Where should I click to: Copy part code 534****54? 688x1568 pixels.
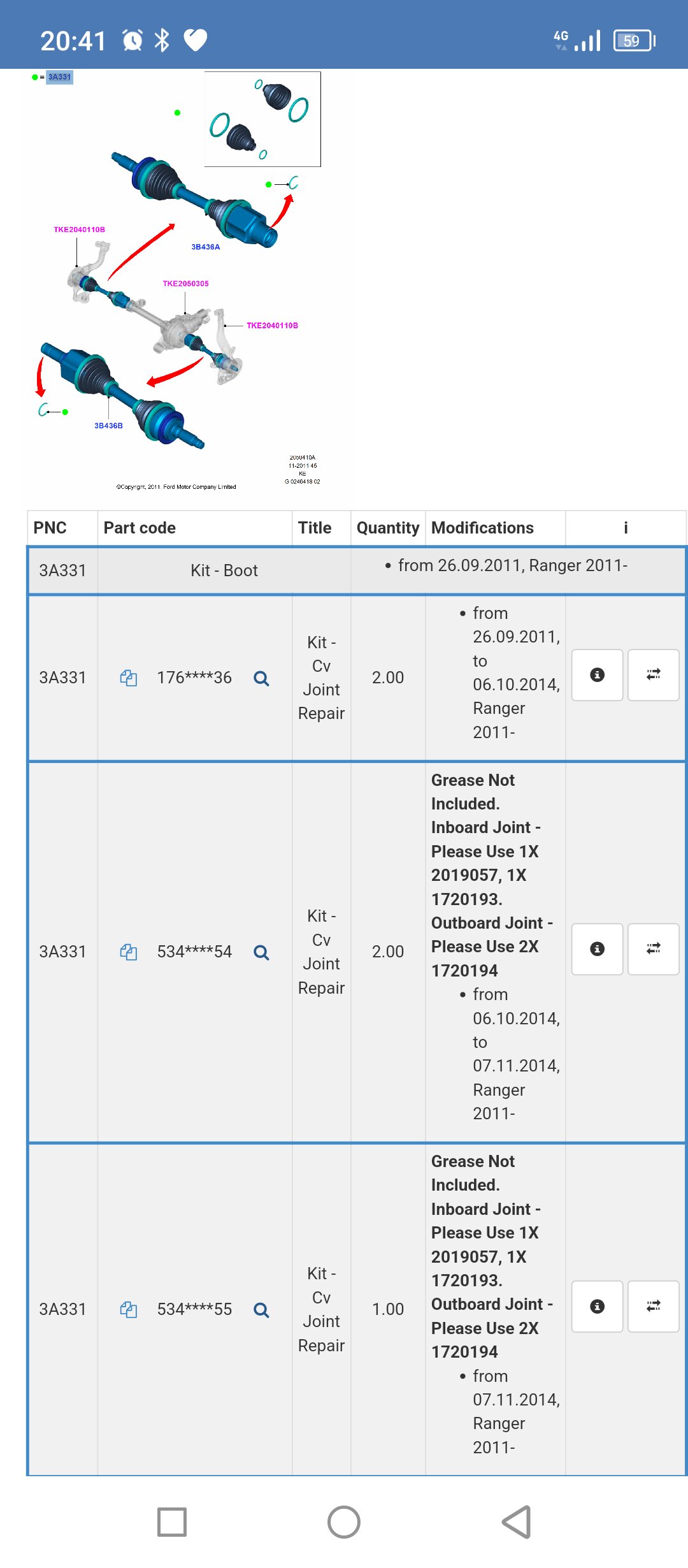(x=128, y=952)
